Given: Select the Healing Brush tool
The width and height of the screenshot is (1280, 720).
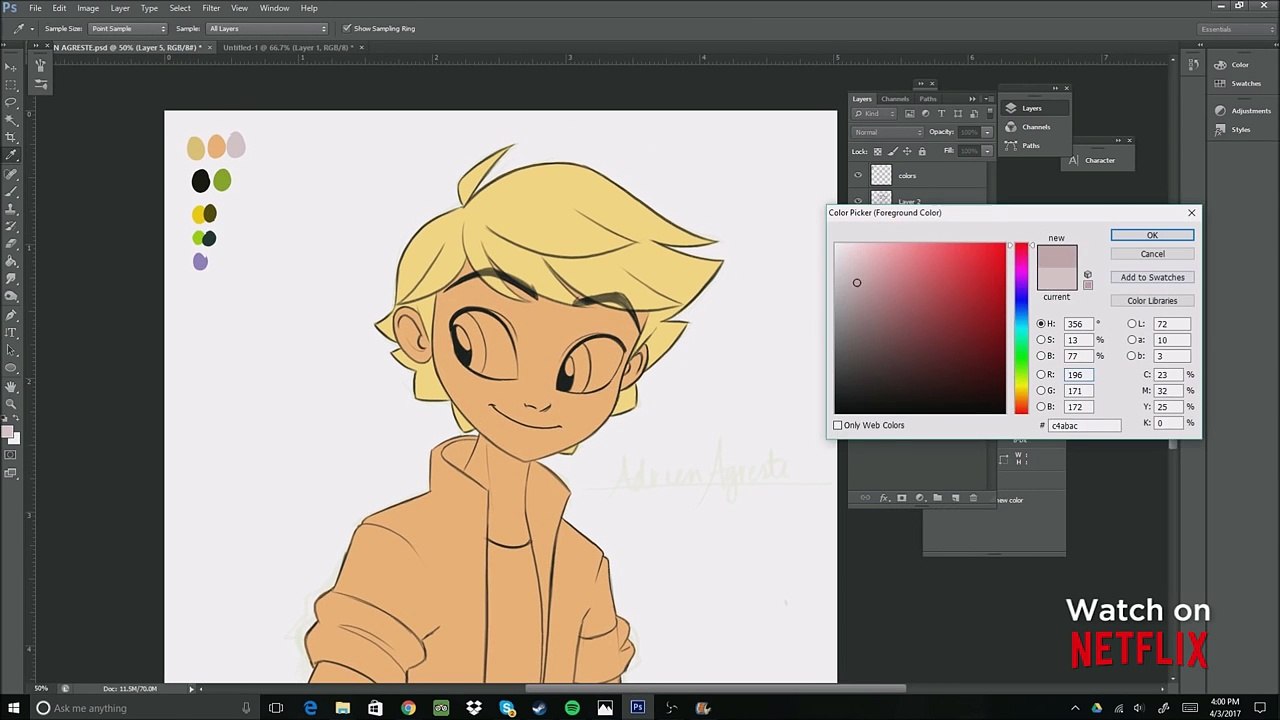Looking at the screenshot, I should click(x=10, y=174).
